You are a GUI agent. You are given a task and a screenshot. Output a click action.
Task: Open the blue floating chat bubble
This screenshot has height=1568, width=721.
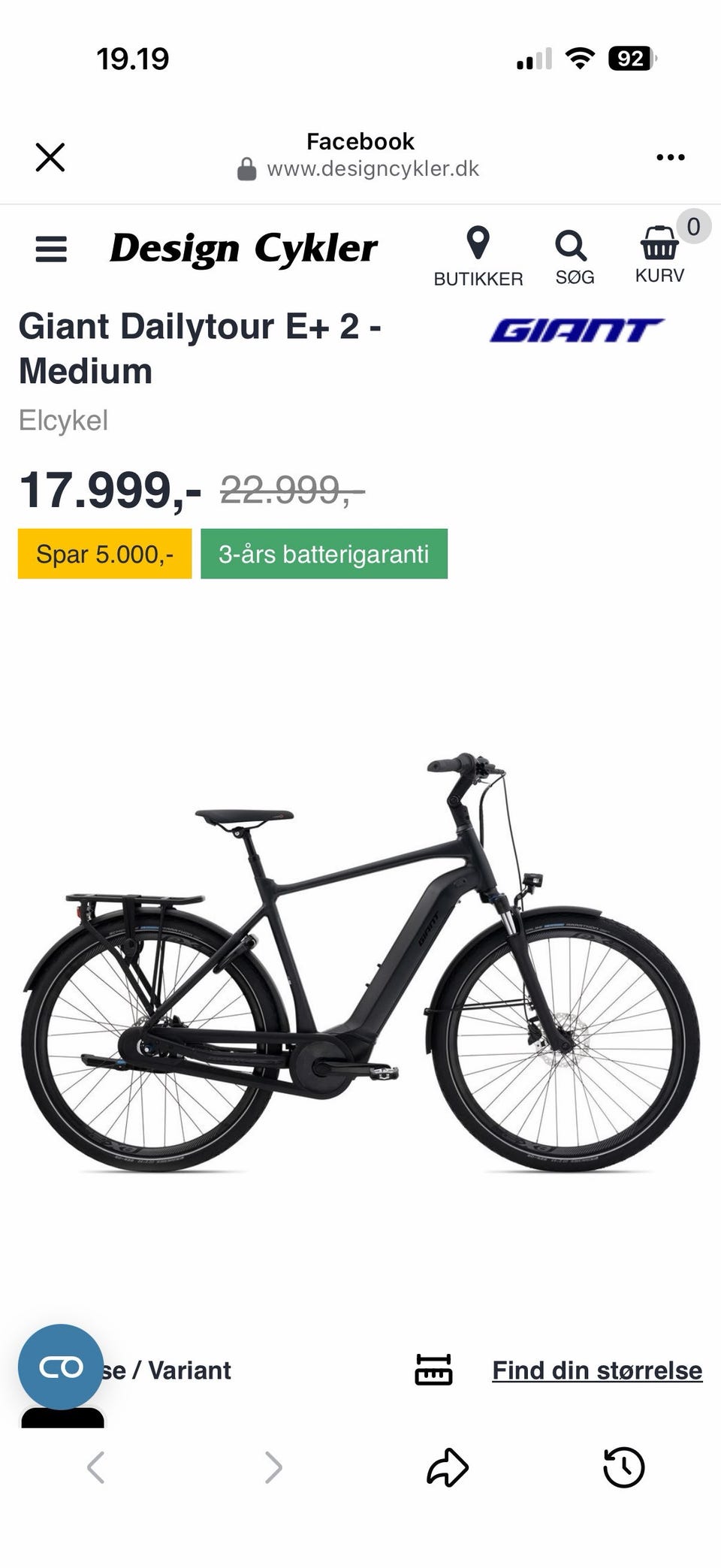(60, 1367)
